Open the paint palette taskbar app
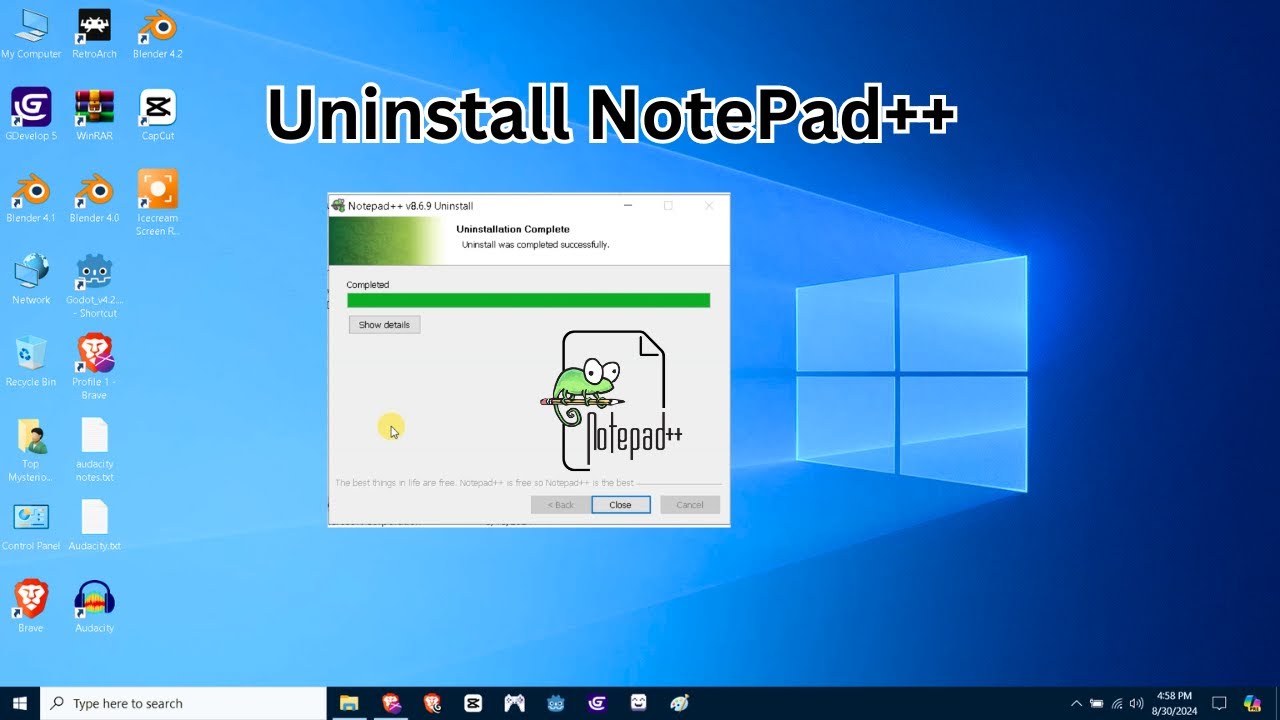Image resolution: width=1280 pixels, height=720 pixels. [680, 703]
